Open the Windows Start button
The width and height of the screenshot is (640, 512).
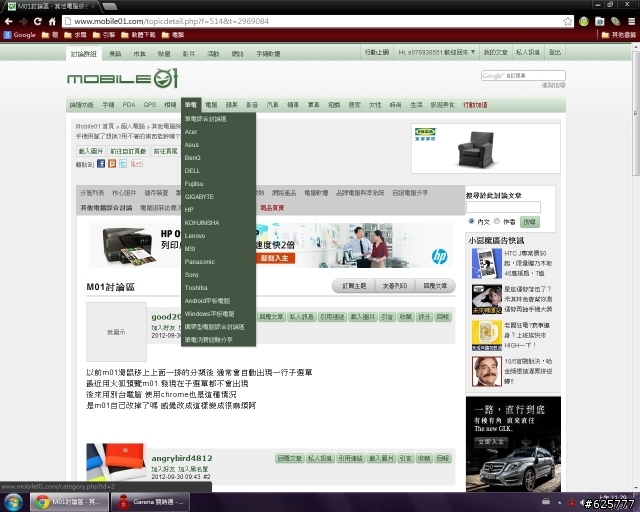pyautogui.click(x=13, y=502)
